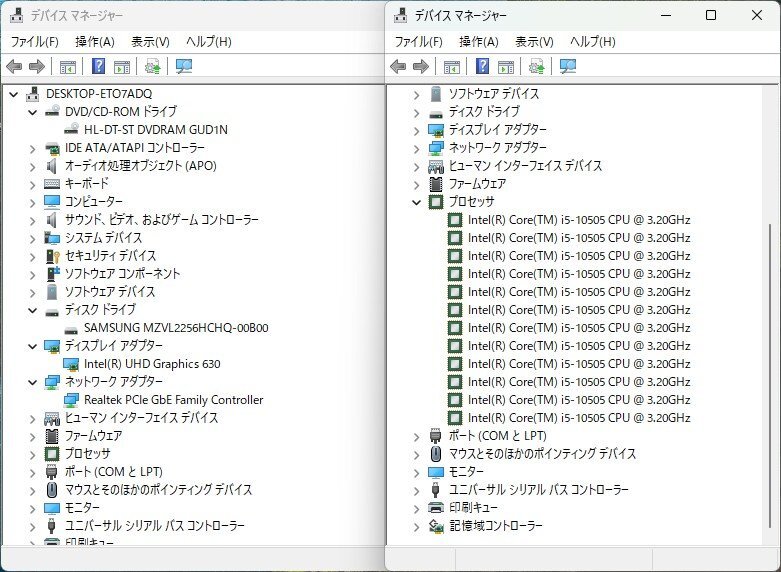
Task: Click scan for hardware changes icon in left window
Action: coord(184,66)
